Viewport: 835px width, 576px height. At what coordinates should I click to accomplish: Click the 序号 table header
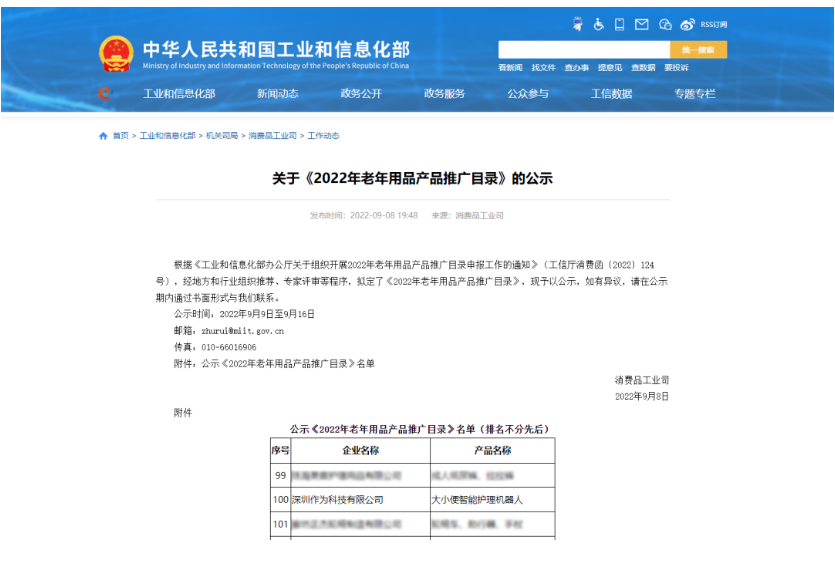tap(281, 451)
